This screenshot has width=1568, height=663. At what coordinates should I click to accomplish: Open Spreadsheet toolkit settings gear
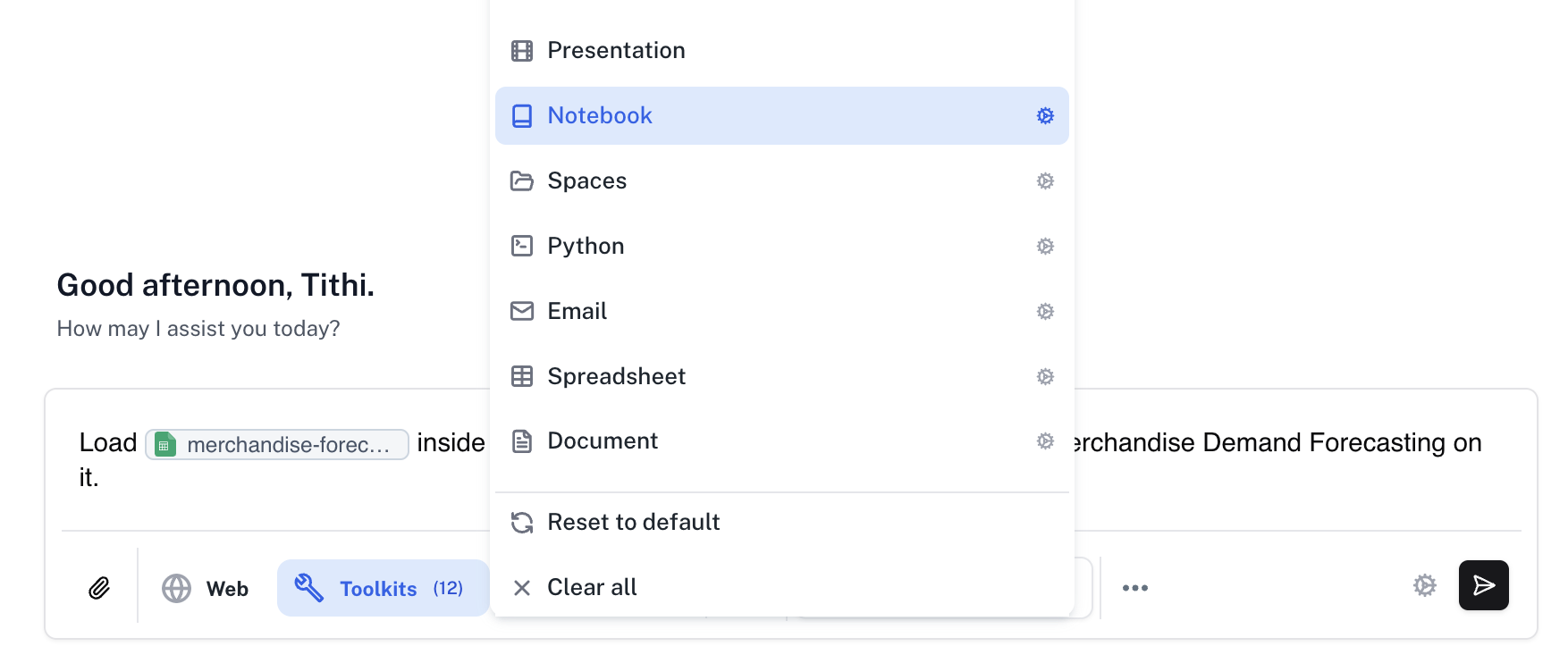pyautogui.click(x=1045, y=377)
